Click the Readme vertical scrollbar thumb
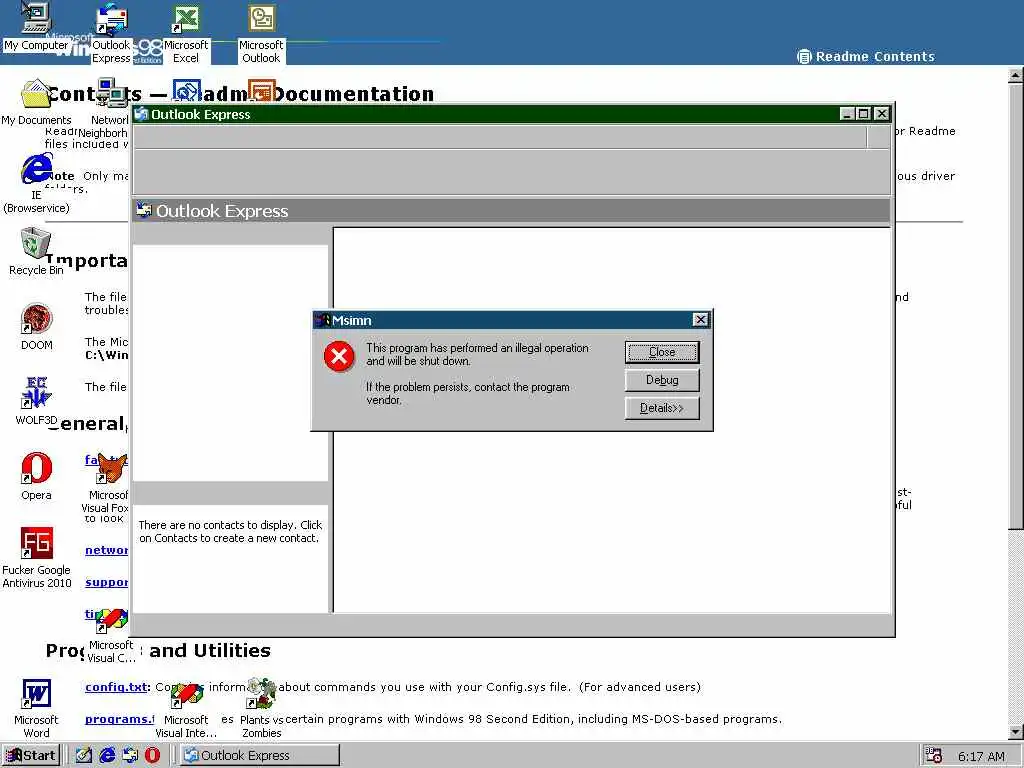The width and height of the screenshot is (1024, 768). (1016, 306)
